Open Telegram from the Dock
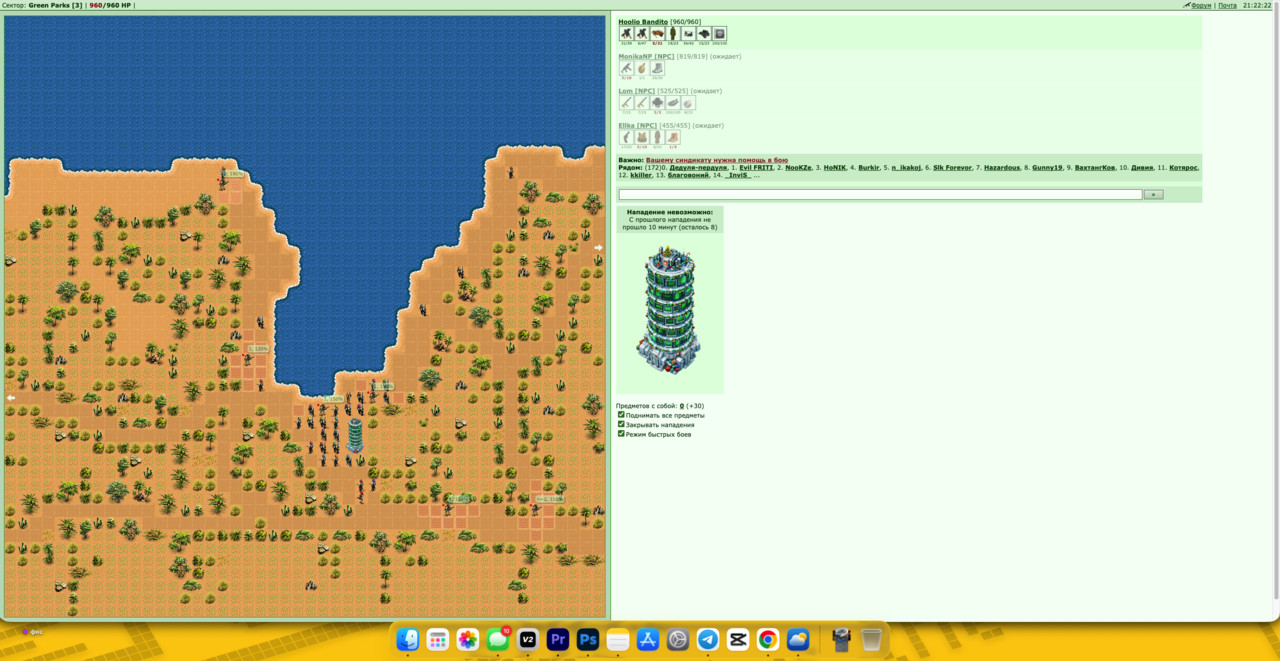1280x661 pixels. [x=708, y=639]
